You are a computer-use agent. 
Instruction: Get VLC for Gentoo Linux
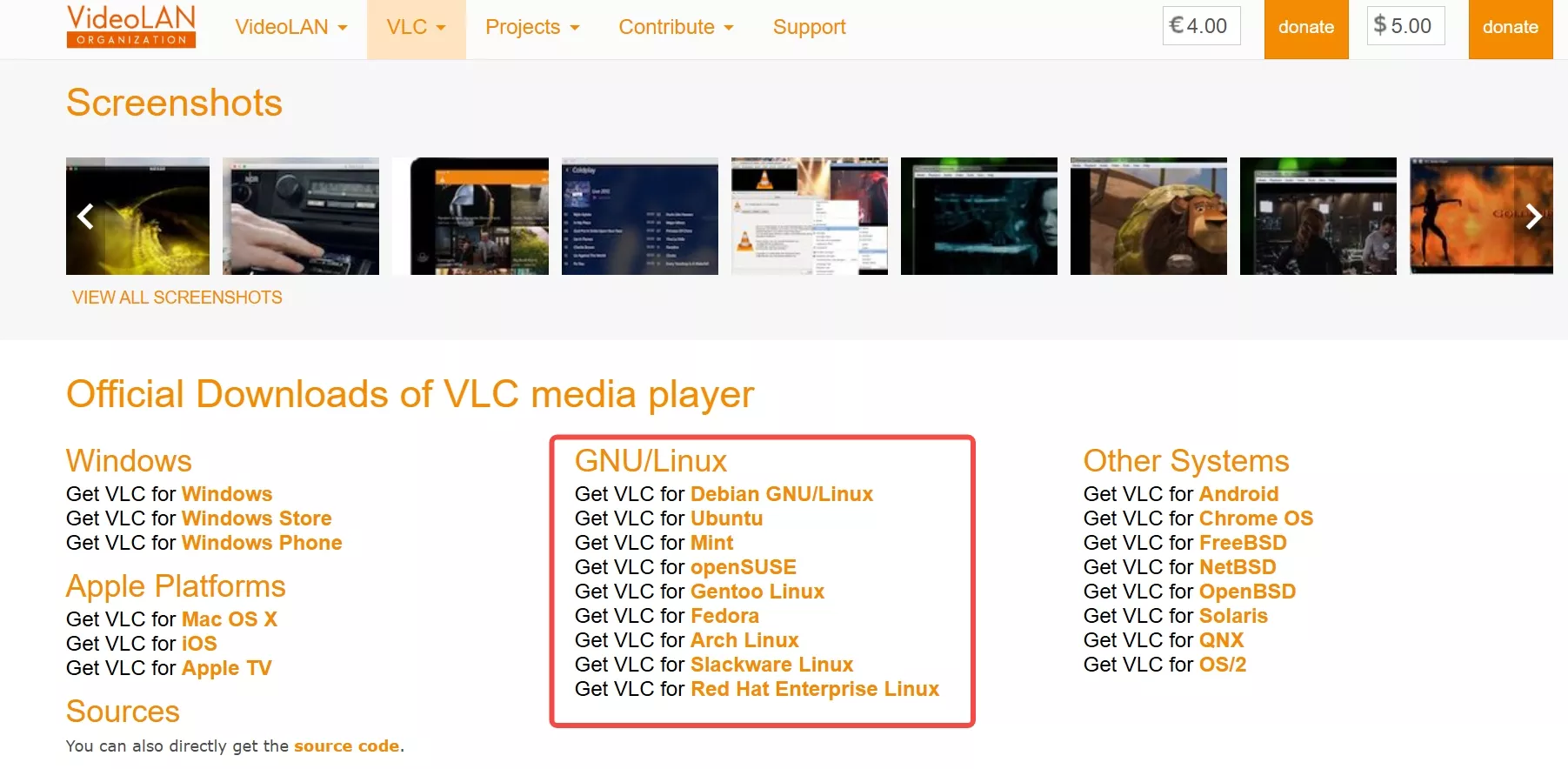(757, 592)
